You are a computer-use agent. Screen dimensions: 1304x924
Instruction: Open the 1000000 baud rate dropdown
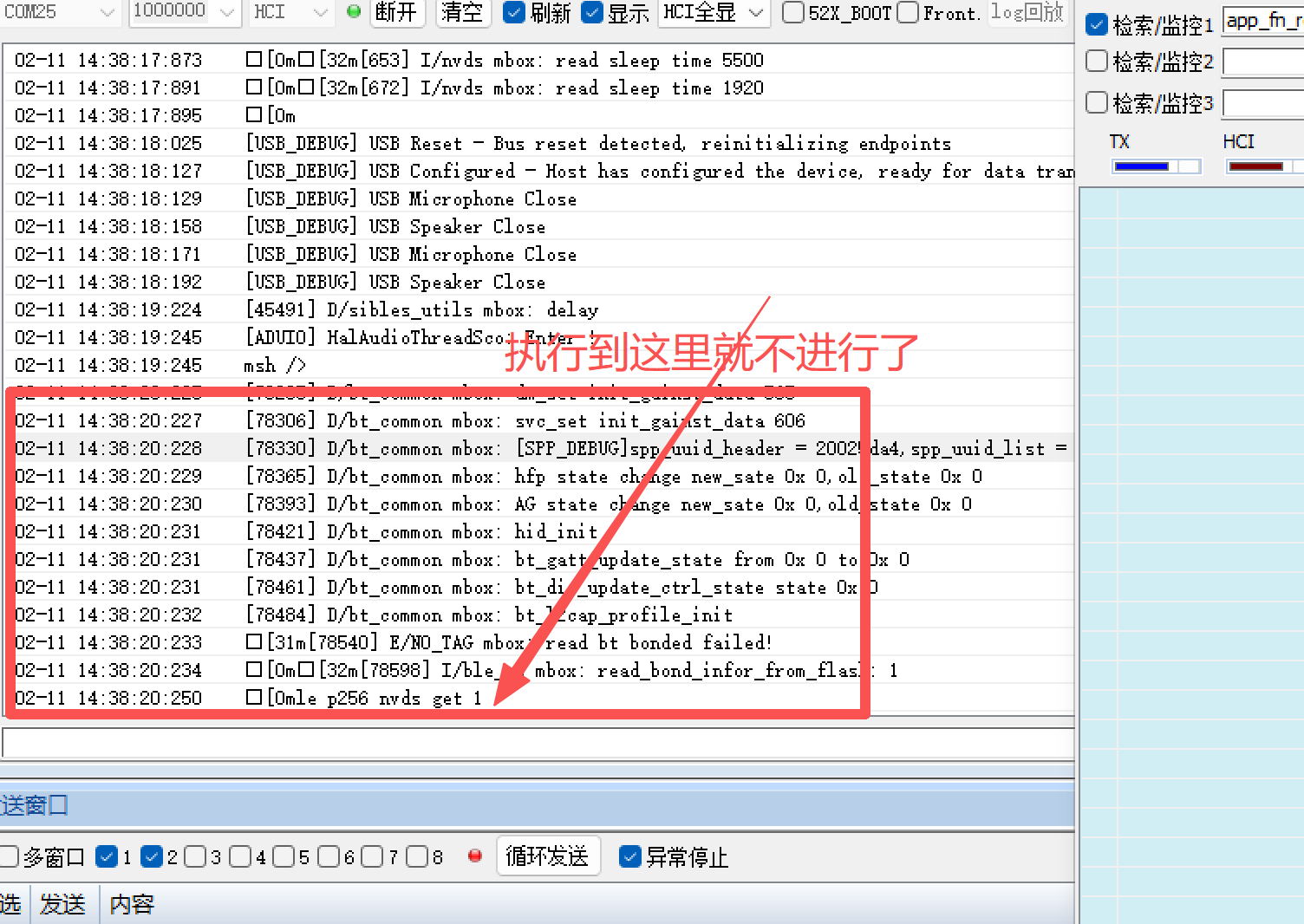[225, 13]
